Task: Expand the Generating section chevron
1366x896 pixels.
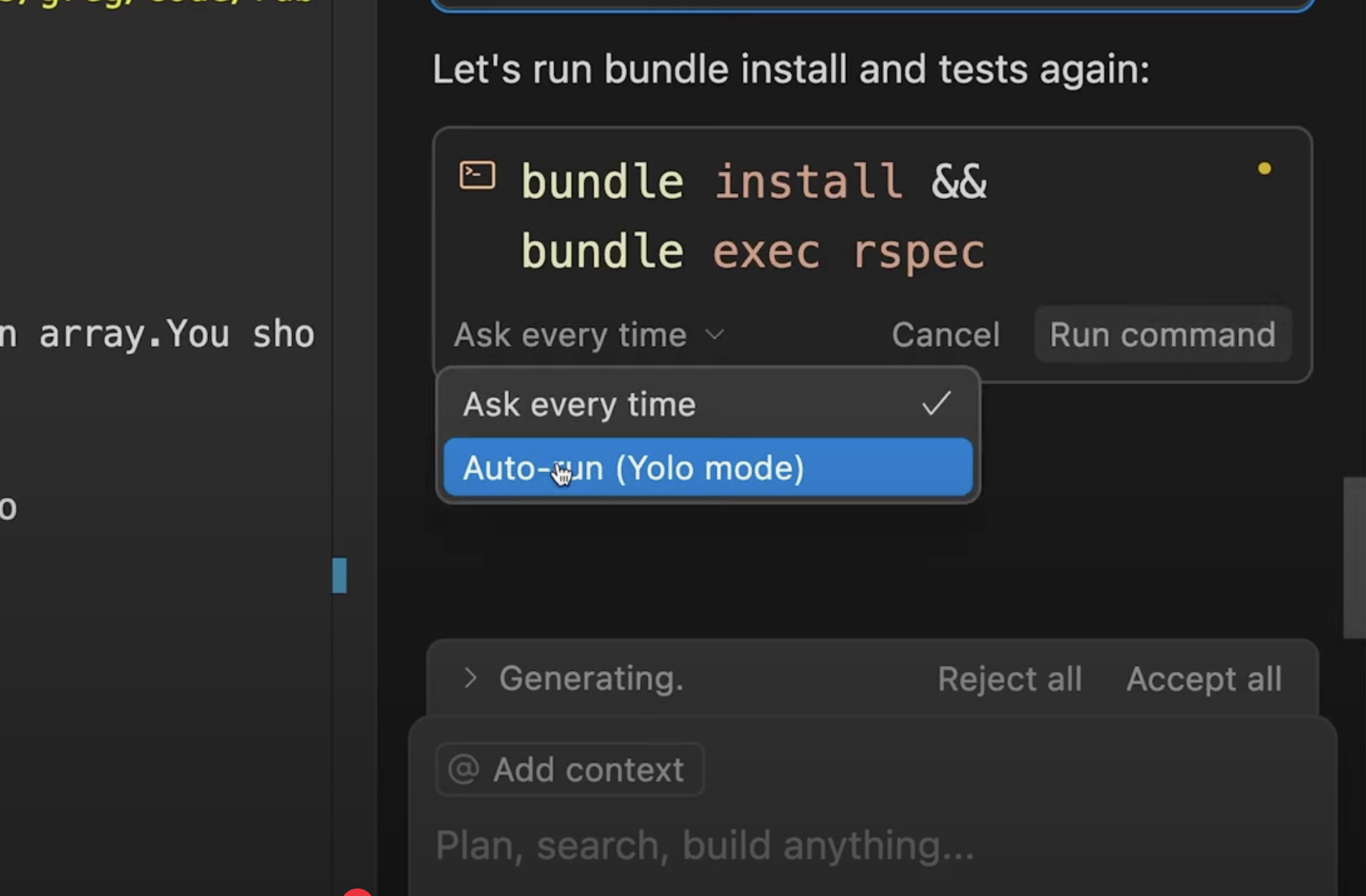Action: [471, 678]
